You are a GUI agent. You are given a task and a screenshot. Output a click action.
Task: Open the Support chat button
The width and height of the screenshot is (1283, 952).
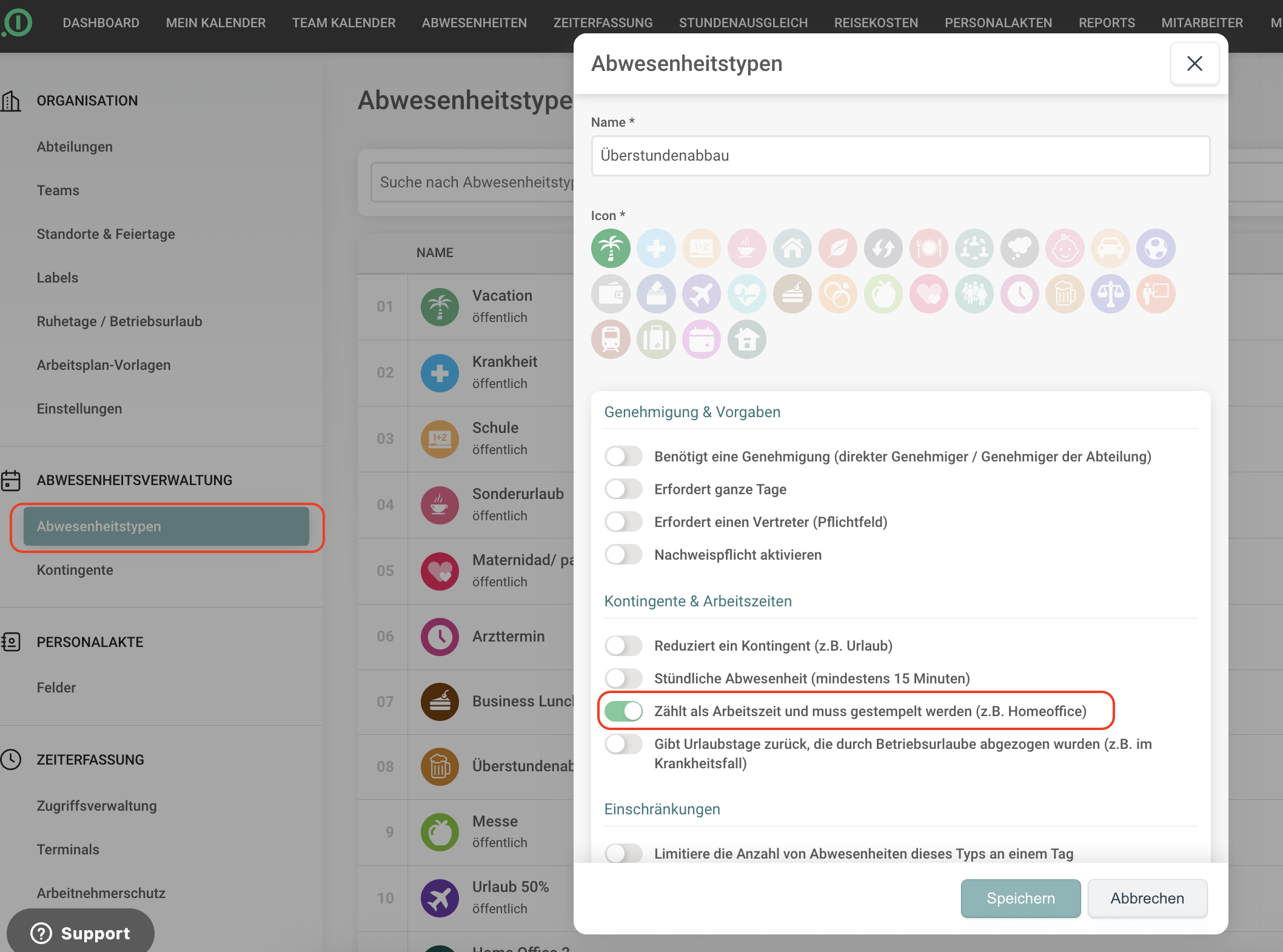81,933
